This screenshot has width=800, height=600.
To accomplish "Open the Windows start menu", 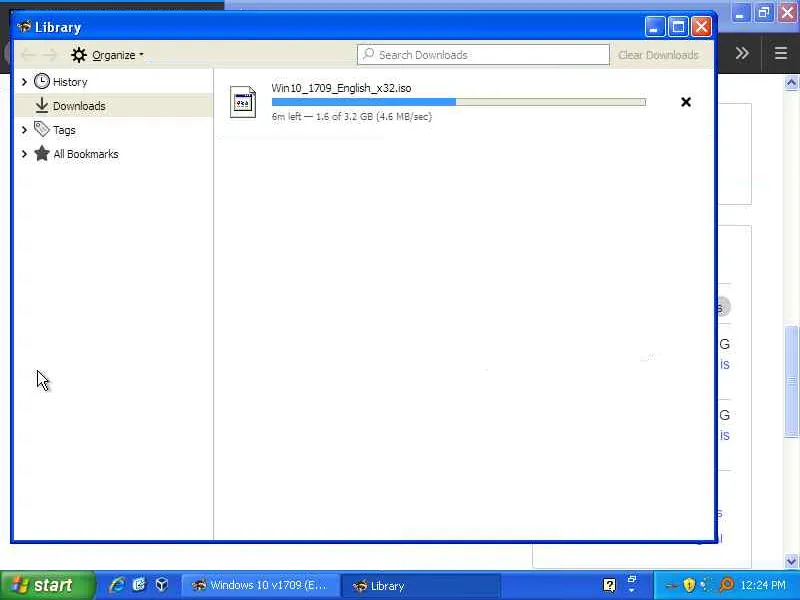I will pos(47,585).
